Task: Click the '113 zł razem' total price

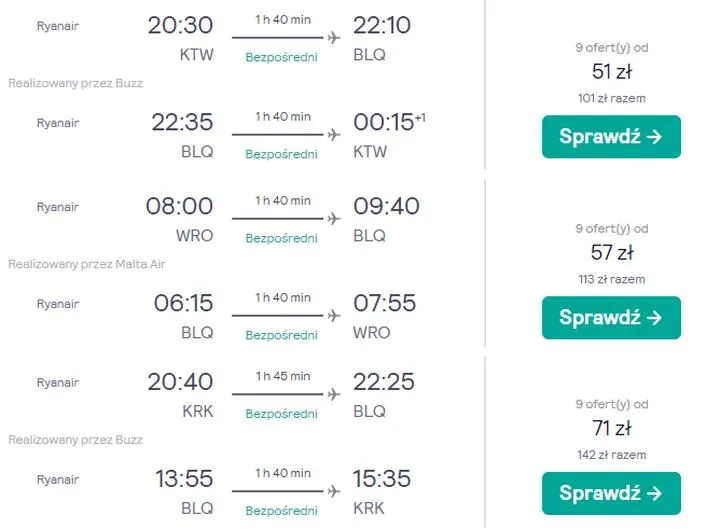Action: (611, 279)
